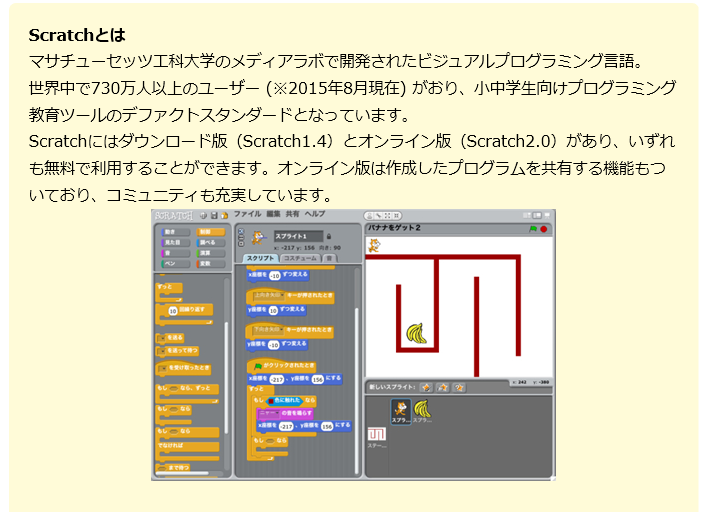Click the scripts area vertical scrollbar
The width and height of the screenshot is (712, 512).
(x=357, y=390)
